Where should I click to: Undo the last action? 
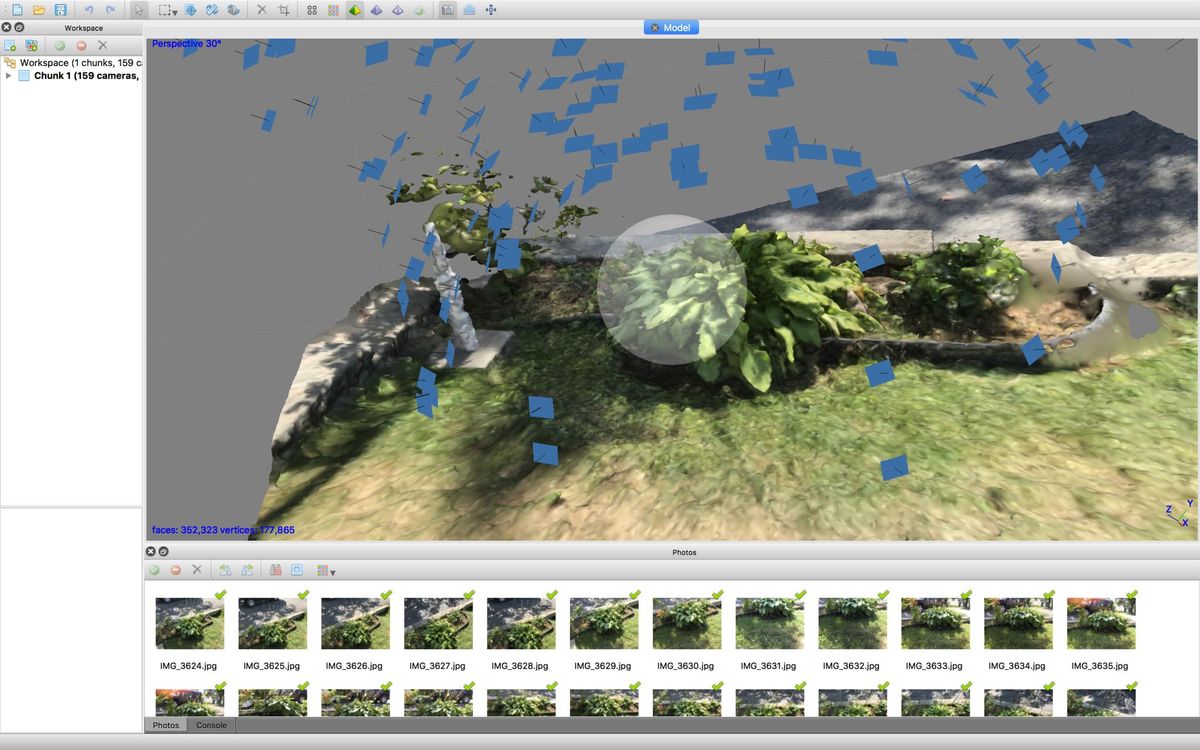pos(90,9)
